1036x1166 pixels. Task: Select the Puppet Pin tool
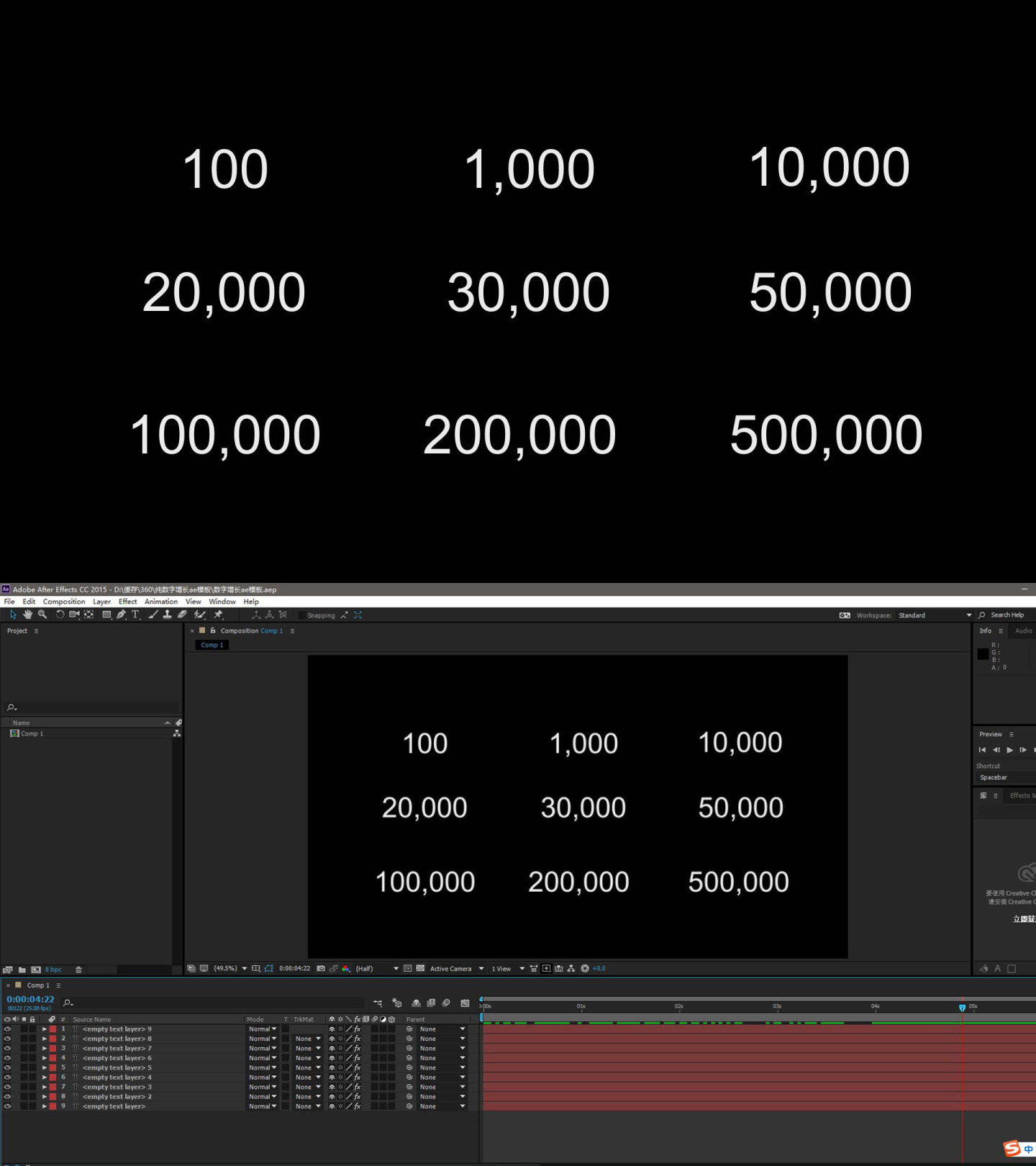coord(219,615)
